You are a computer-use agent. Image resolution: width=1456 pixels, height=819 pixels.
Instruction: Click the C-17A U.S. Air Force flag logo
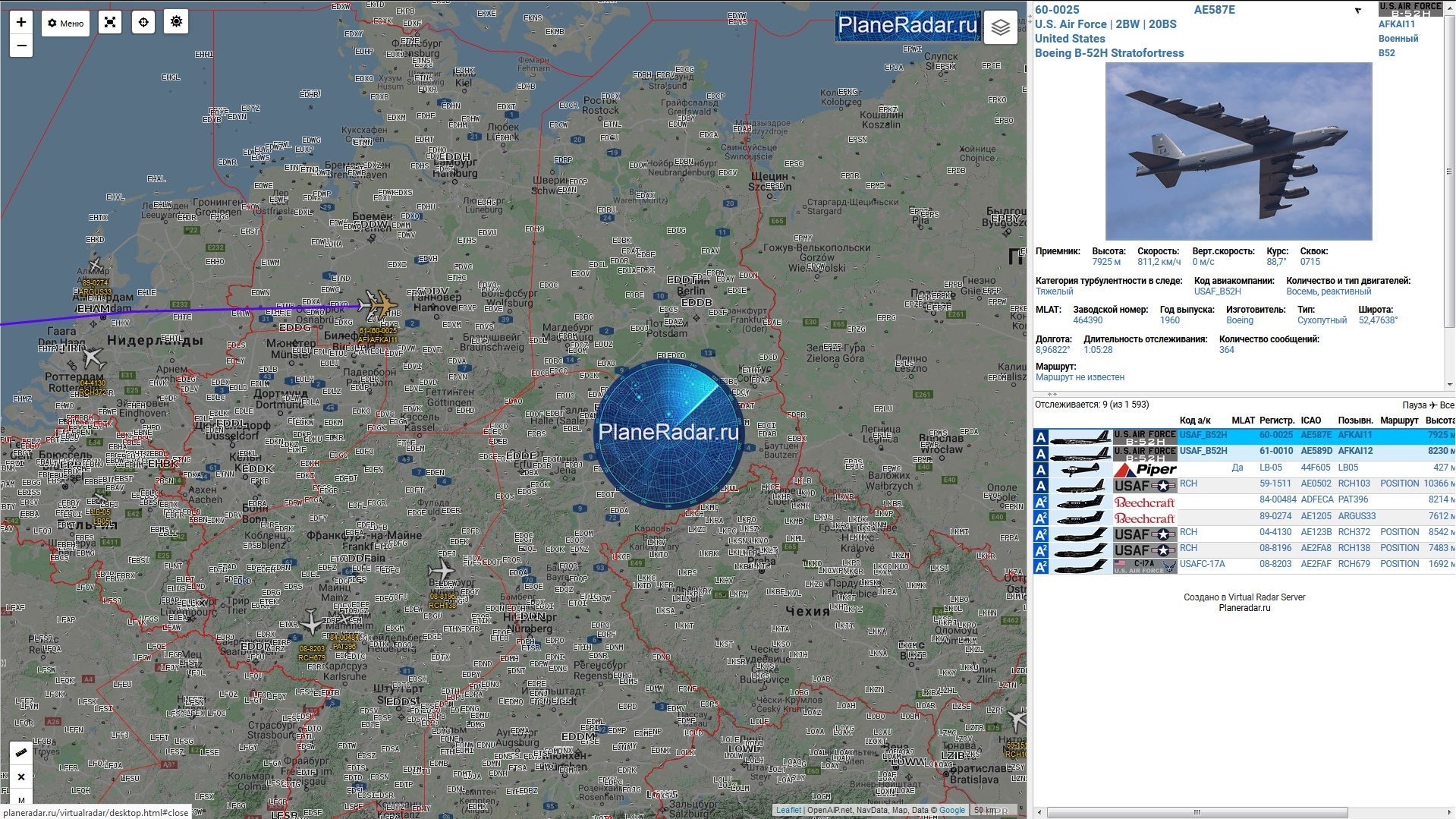click(1145, 566)
